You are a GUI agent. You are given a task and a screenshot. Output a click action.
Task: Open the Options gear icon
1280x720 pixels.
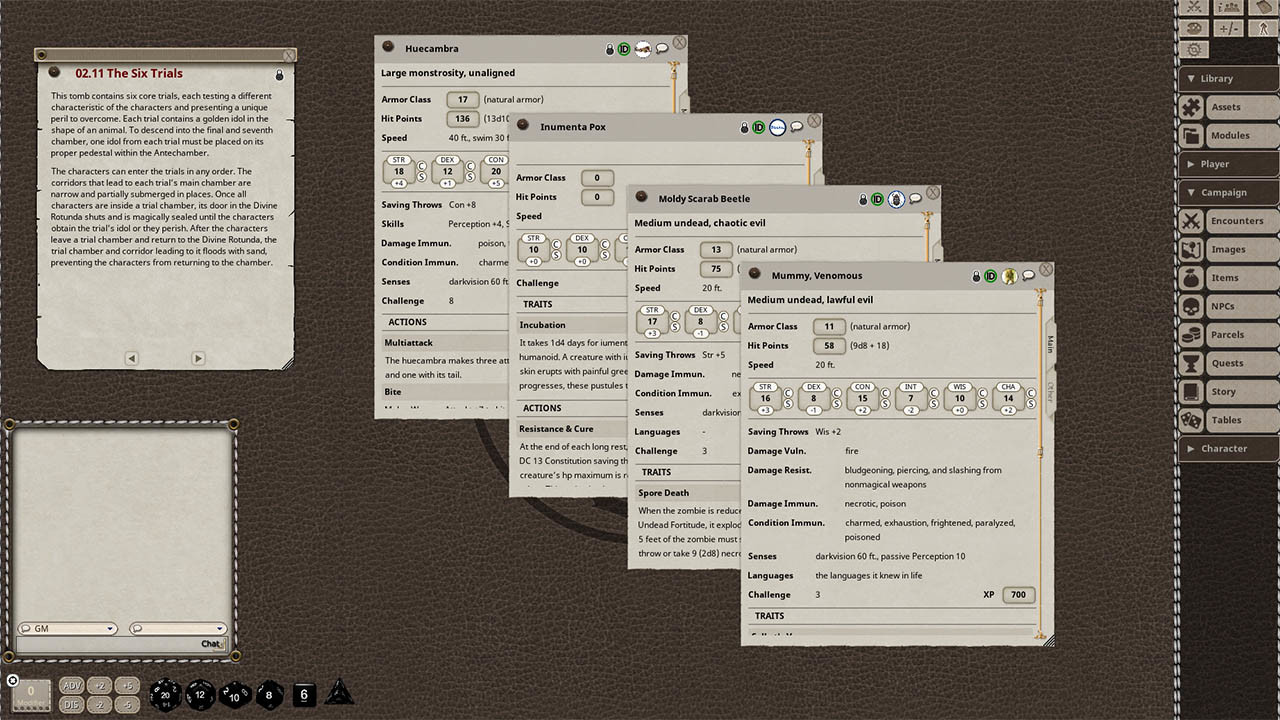(1194, 48)
